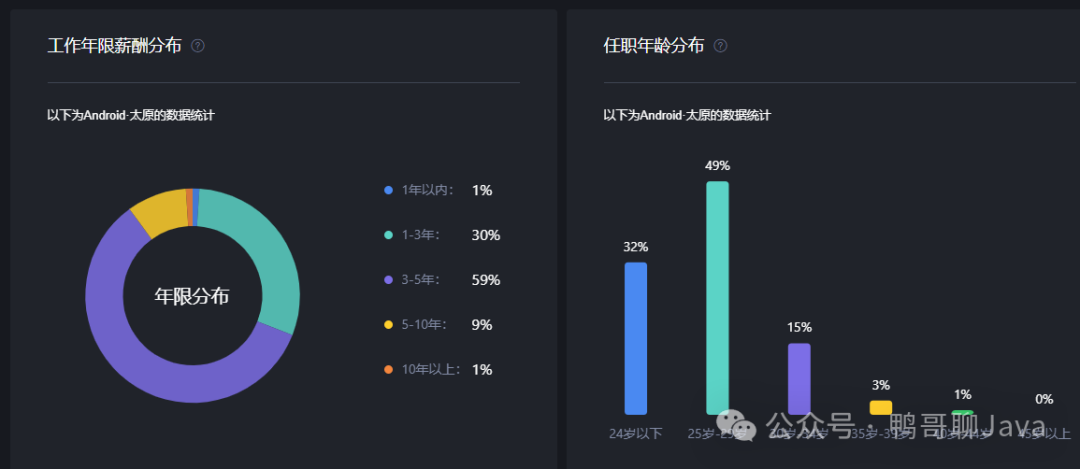Toggle the 10年以上 legend item
The width and height of the screenshot is (1080, 469).
point(438,369)
